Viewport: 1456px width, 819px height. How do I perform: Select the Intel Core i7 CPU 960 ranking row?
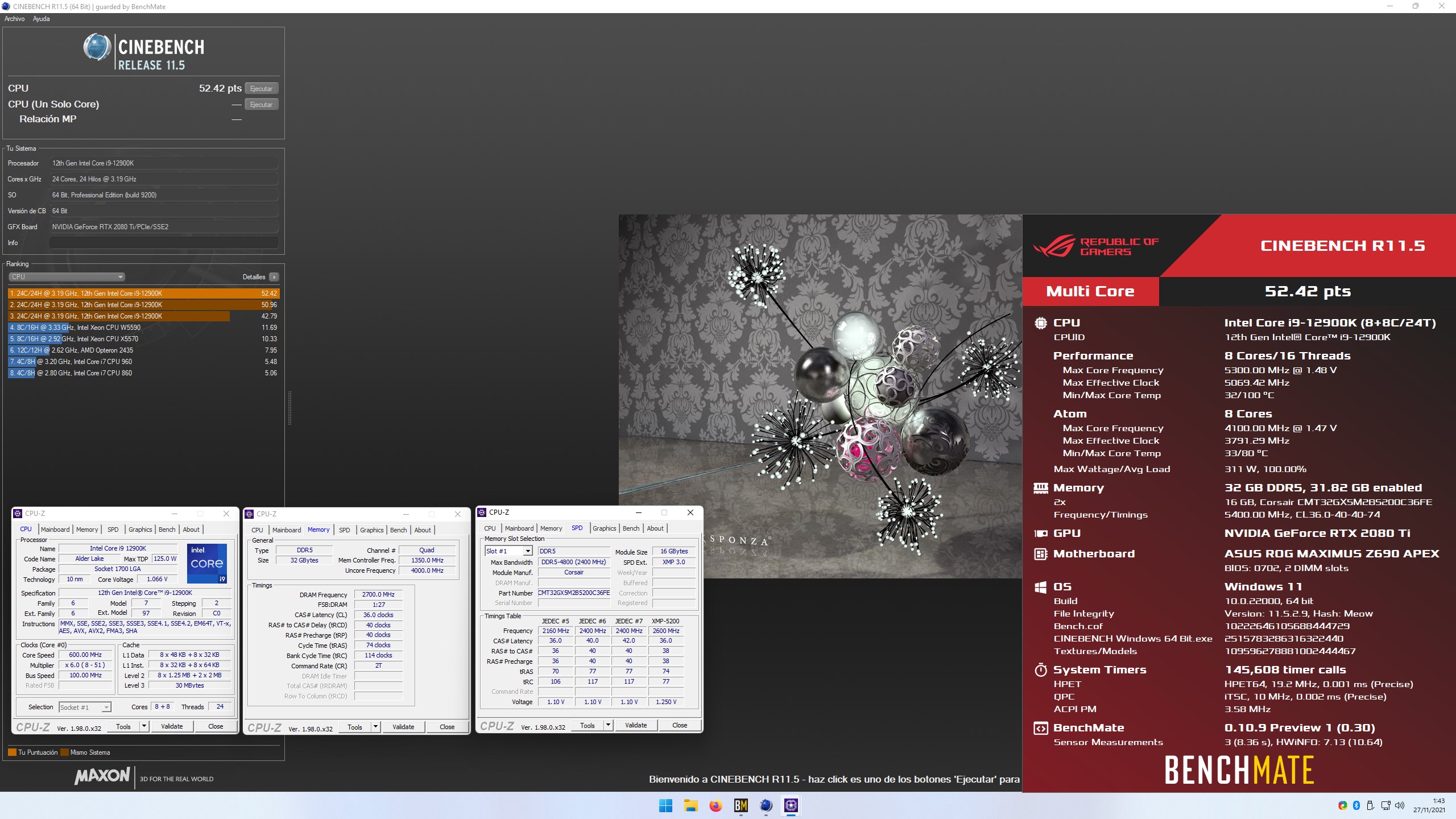(x=144, y=362)
